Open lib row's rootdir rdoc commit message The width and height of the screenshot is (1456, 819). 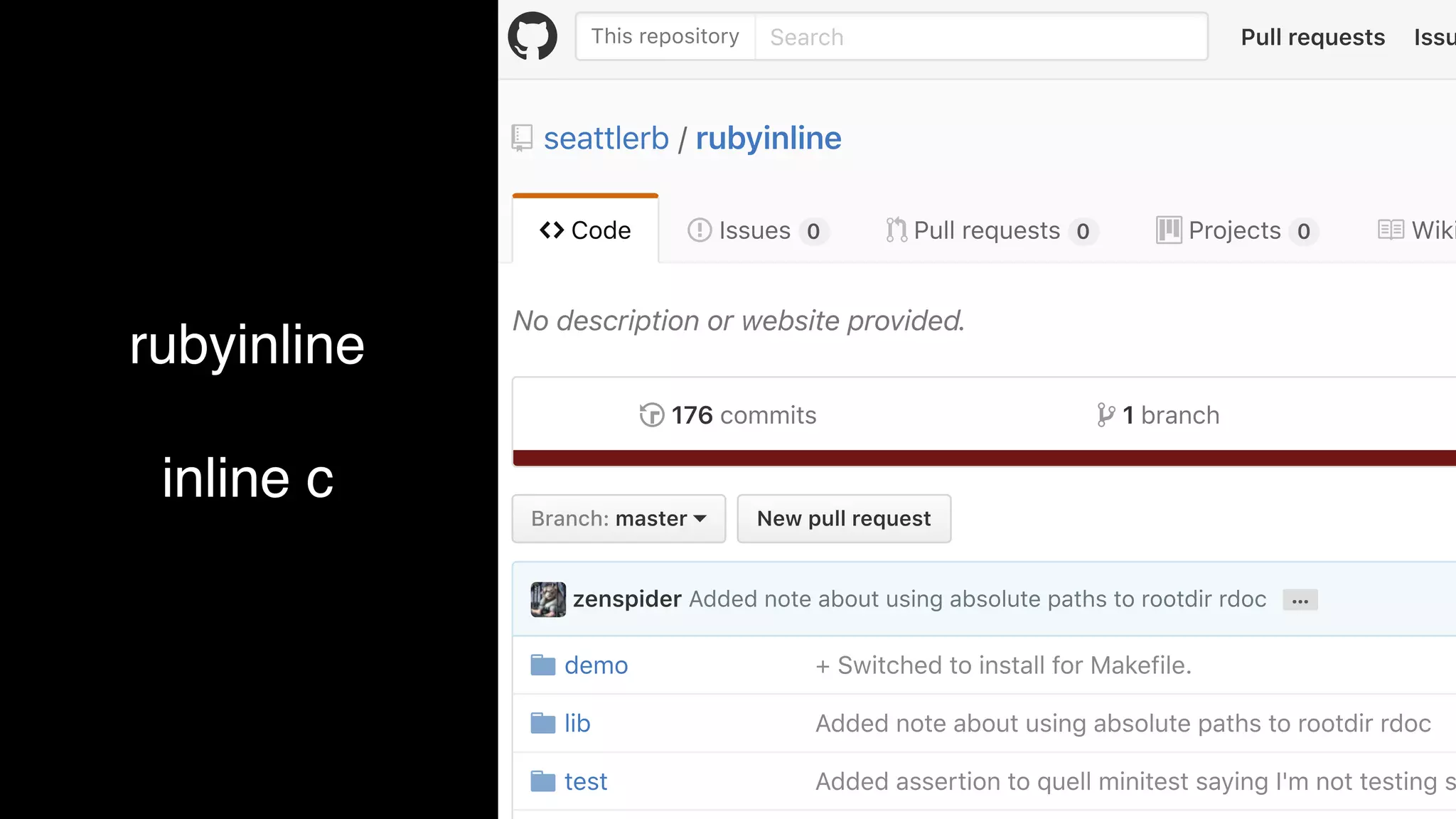[x=1123, y=724]
